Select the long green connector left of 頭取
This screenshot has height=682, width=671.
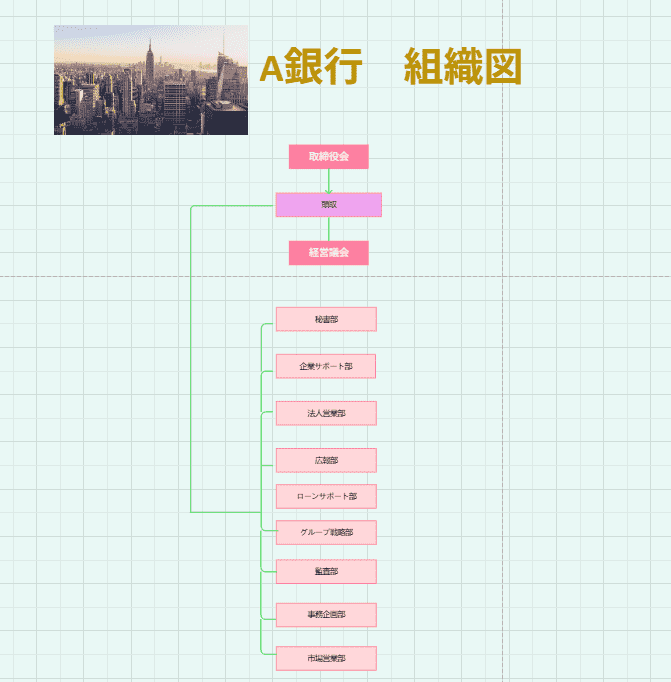tap(191, 359)
